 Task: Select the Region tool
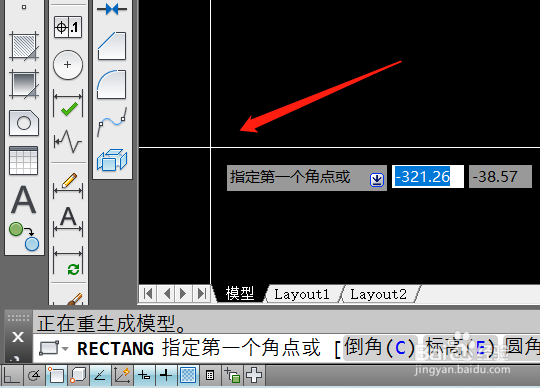tap(24, 123)
